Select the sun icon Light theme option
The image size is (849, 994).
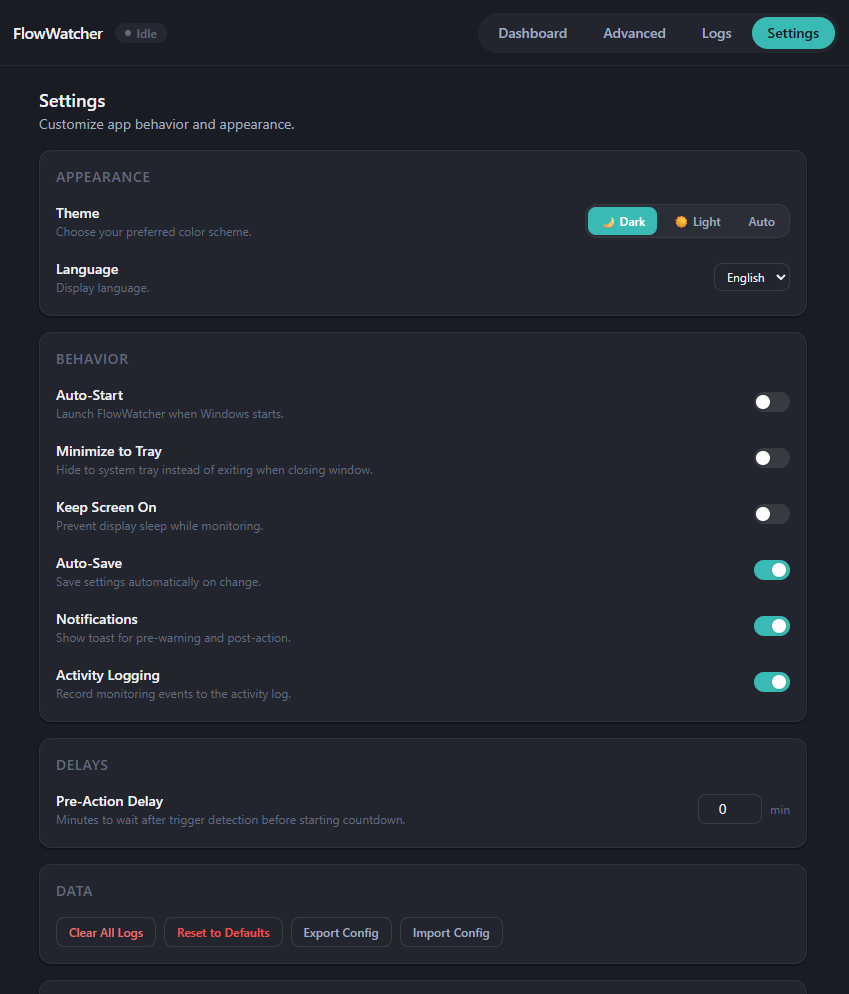point(697,221)
